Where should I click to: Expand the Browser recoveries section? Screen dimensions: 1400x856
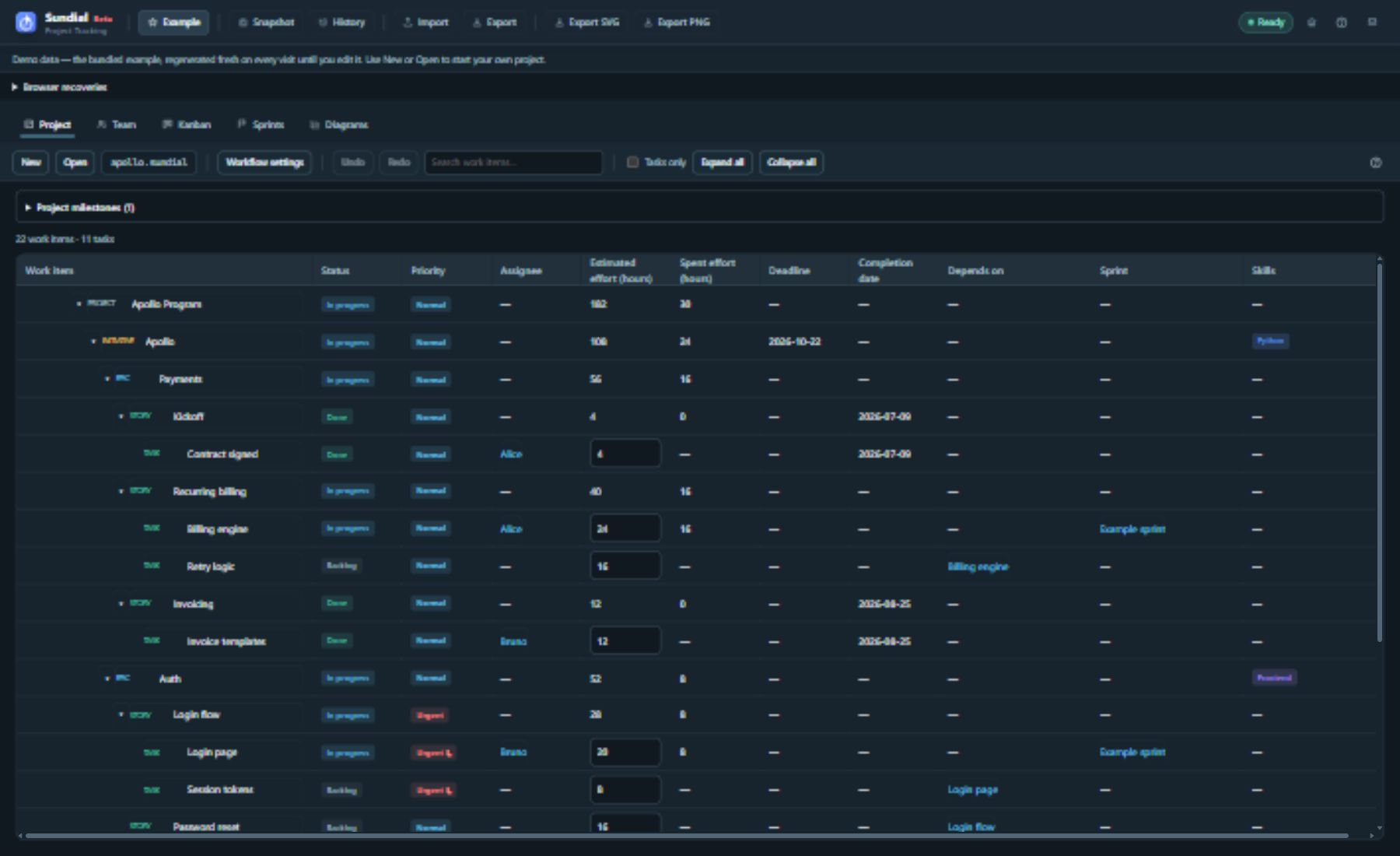(60, 87)
